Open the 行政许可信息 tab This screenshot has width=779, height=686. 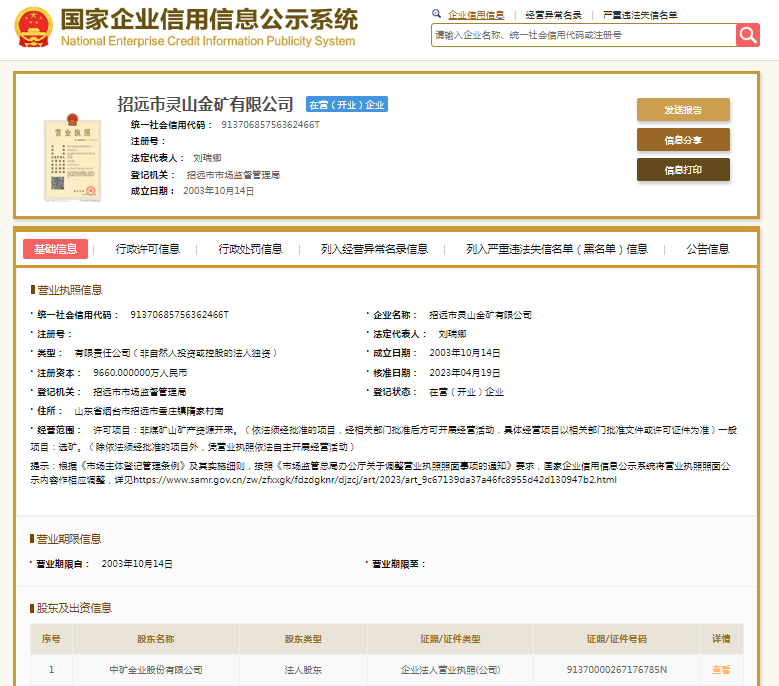(148, 249)
